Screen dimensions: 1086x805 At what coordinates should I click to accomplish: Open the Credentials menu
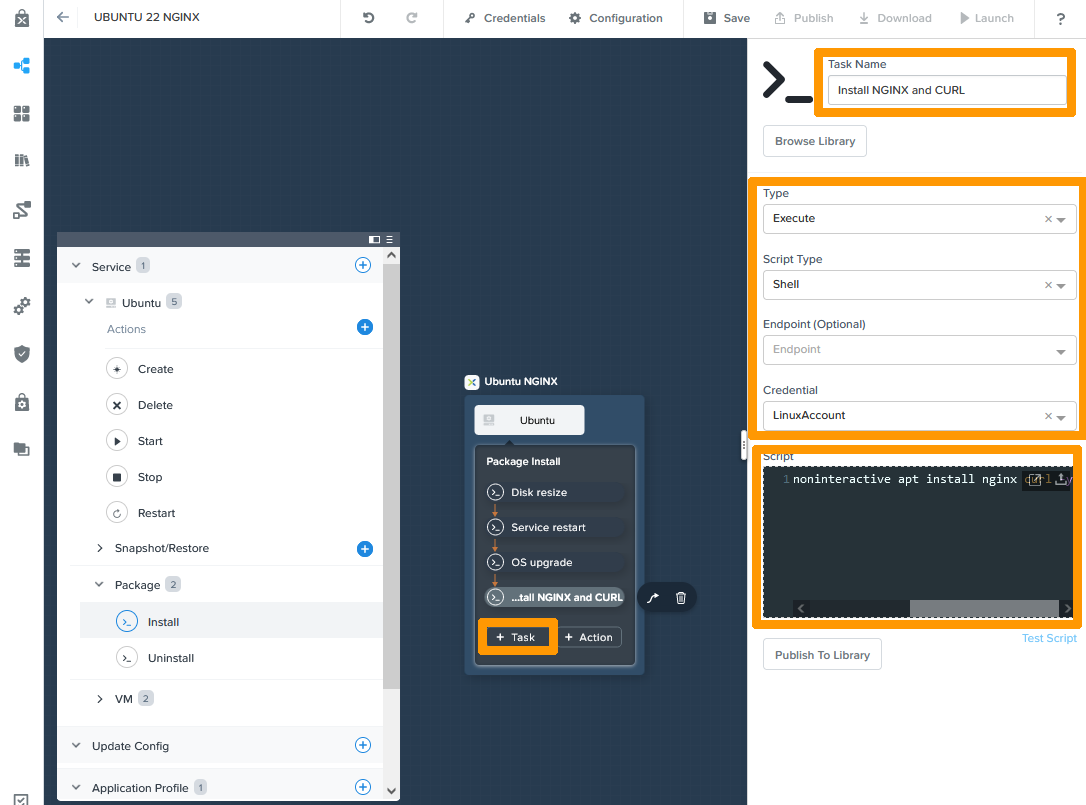pos(506,18)
